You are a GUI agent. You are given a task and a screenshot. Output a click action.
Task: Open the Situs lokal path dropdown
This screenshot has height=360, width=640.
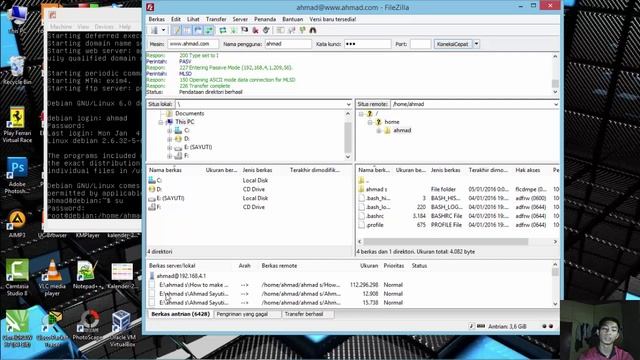348,104
